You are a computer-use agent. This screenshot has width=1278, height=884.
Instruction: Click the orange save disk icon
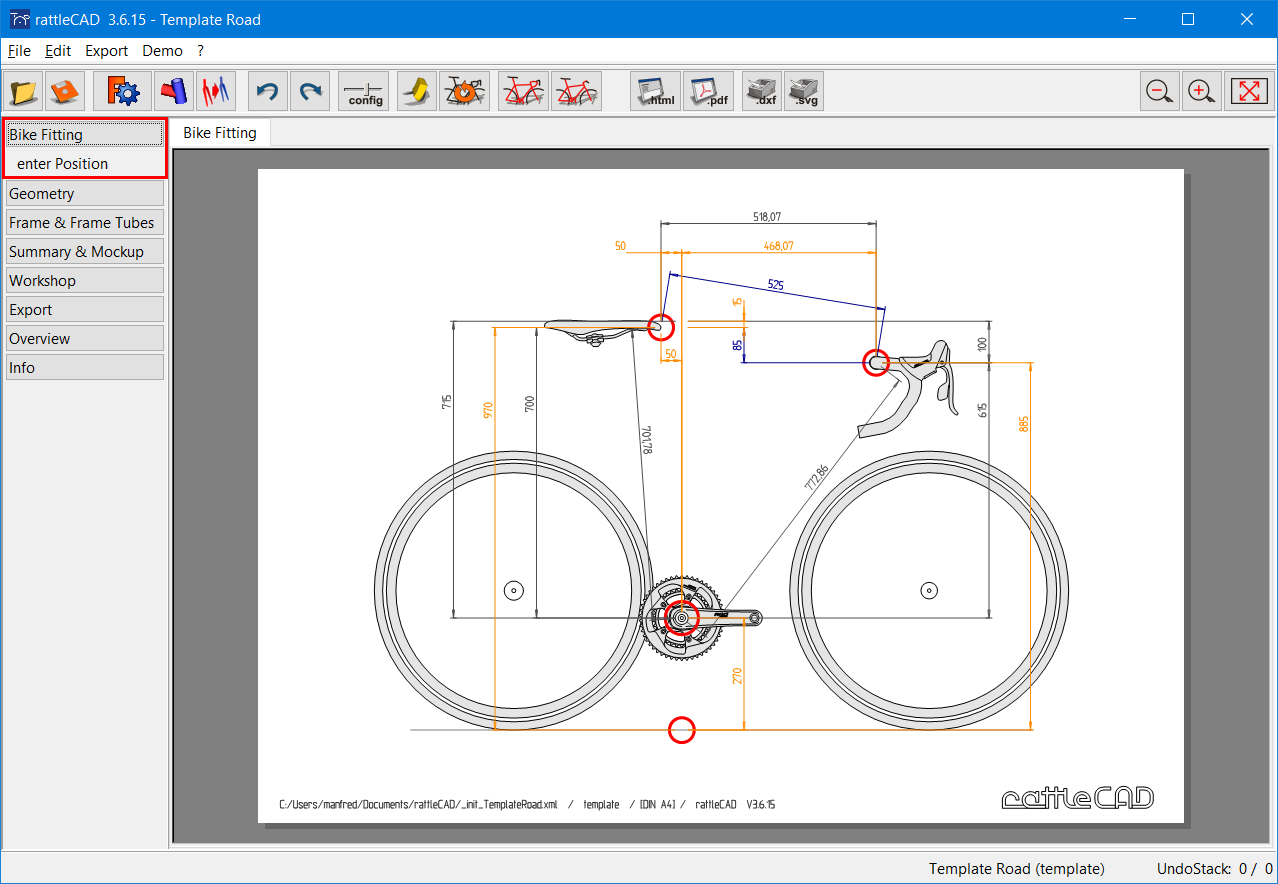(65, 92)
